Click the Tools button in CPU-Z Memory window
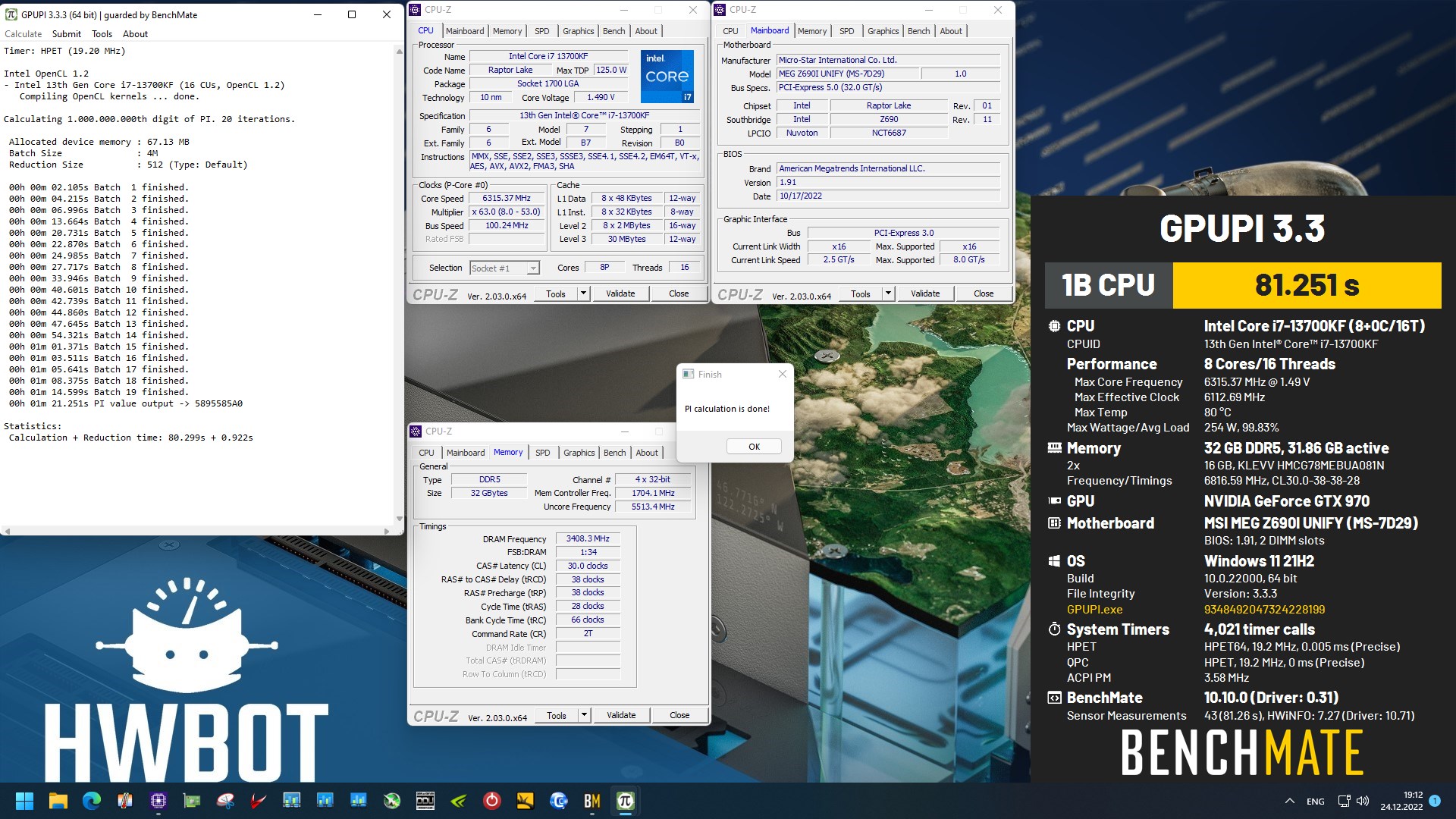This screenshot has width=1456, height=819. [557, 715]
